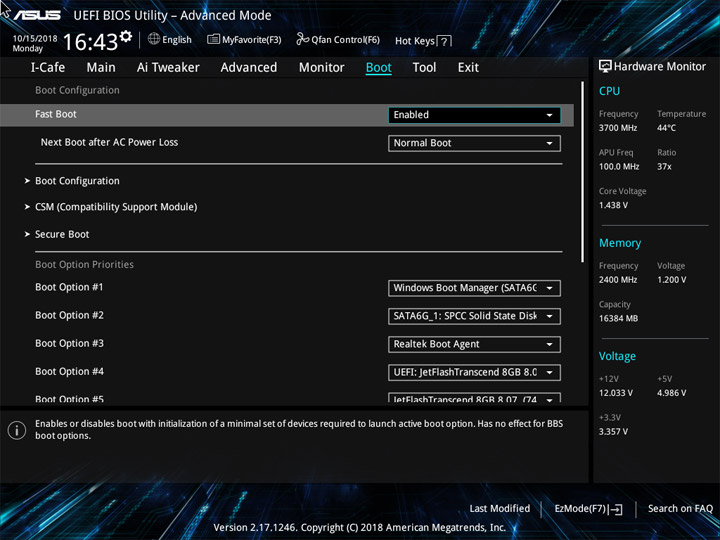Click +5V value 4.986 V

click(x=671, y=393)
